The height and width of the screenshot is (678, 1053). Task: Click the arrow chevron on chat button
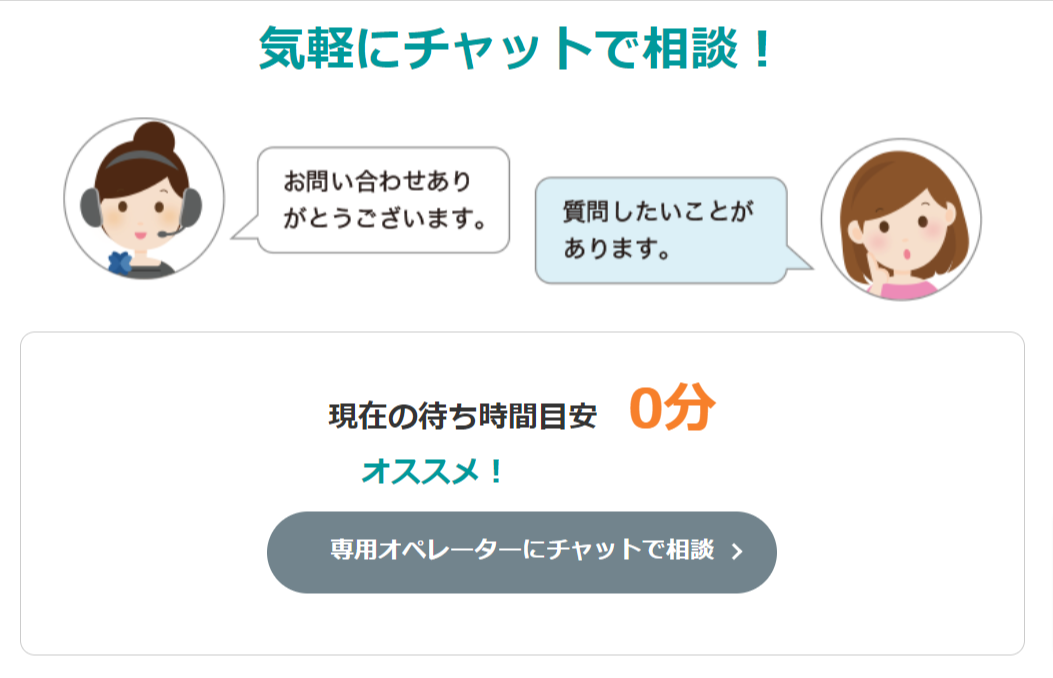click(737, 551)
